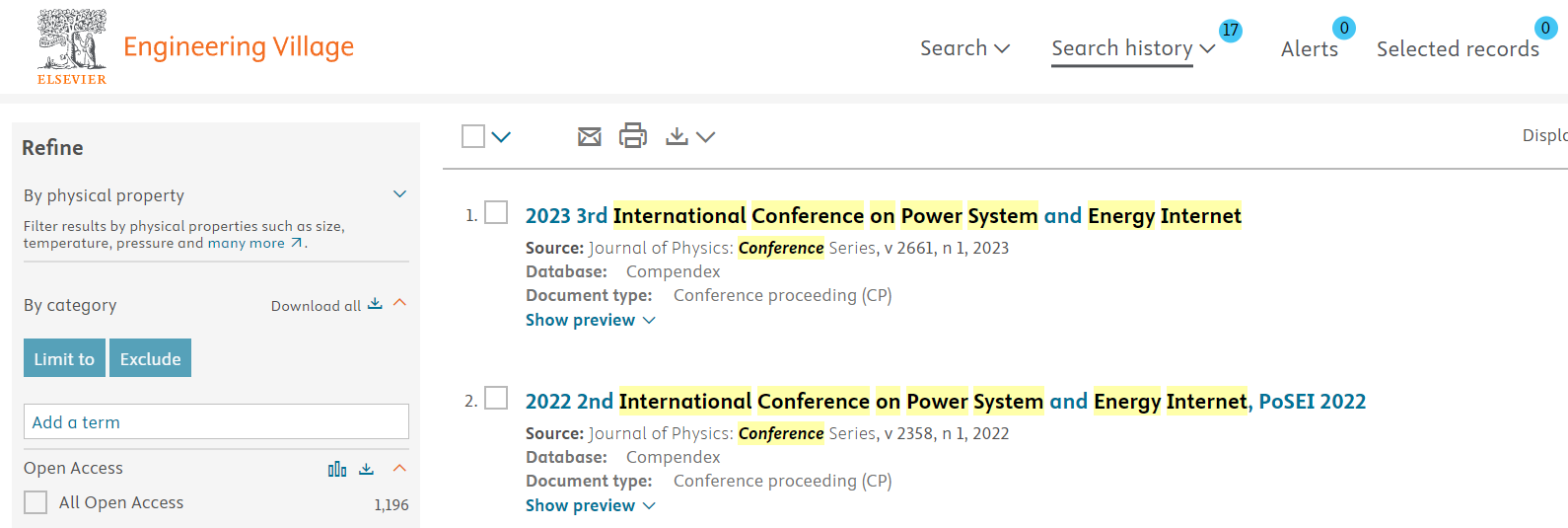Check the box for result 2 PoSEI 2022
The height and width of the screenshot is (528, 1568).
[x=496, y=398]
